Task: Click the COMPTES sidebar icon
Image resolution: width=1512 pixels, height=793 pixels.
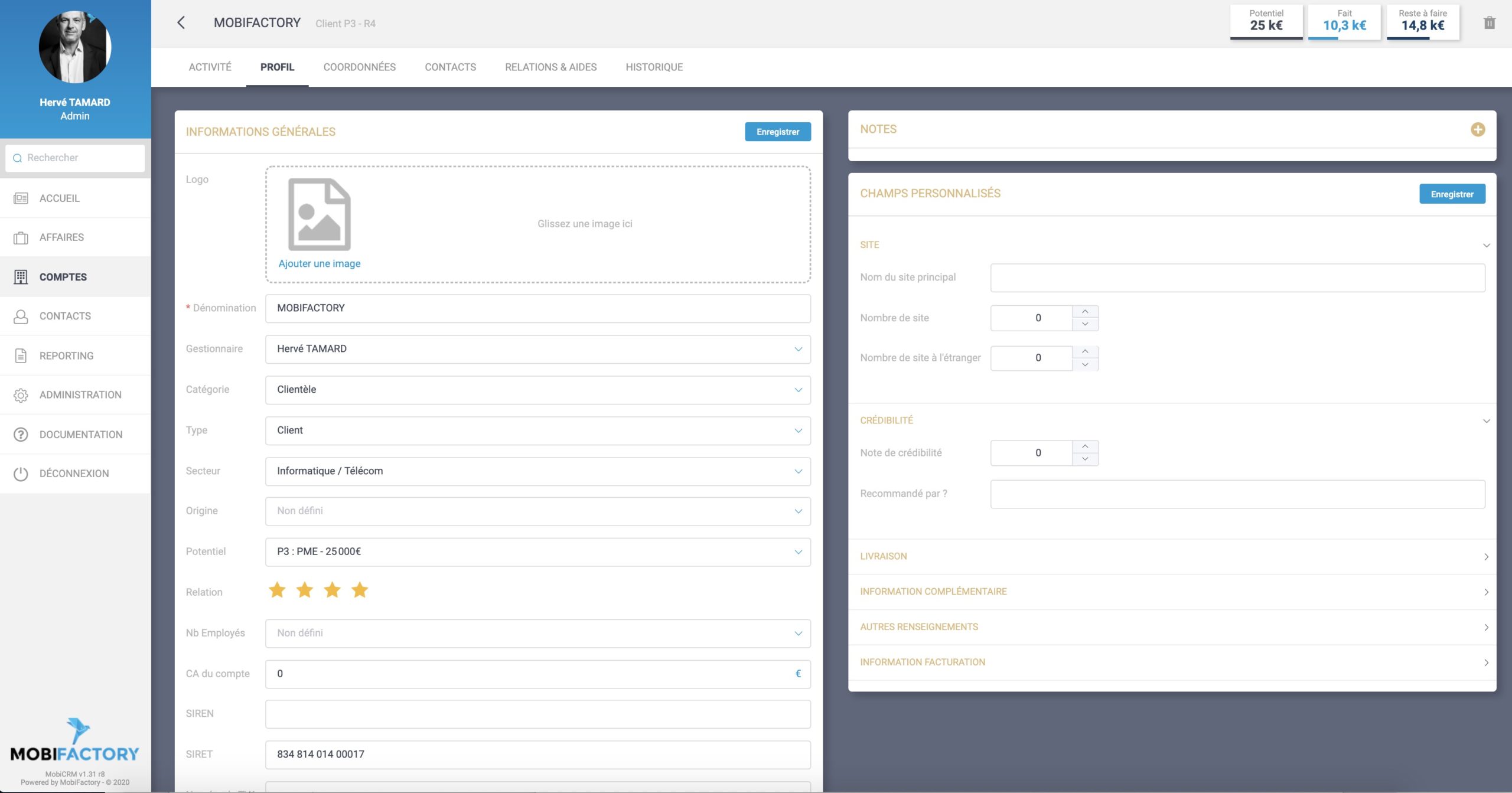Action: (x=20, y=276)
